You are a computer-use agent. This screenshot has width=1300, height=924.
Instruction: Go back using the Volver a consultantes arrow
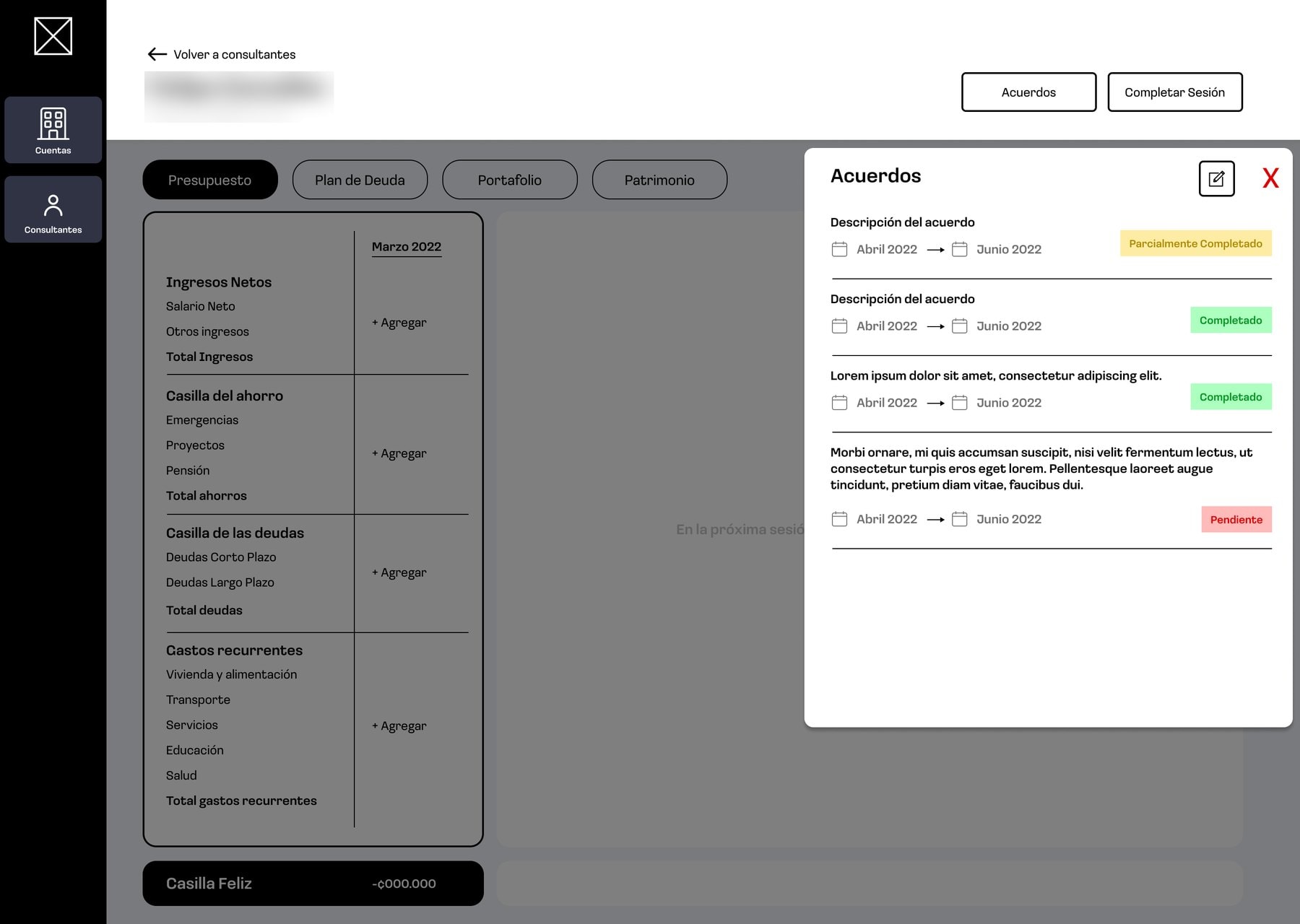pos(157,54)
